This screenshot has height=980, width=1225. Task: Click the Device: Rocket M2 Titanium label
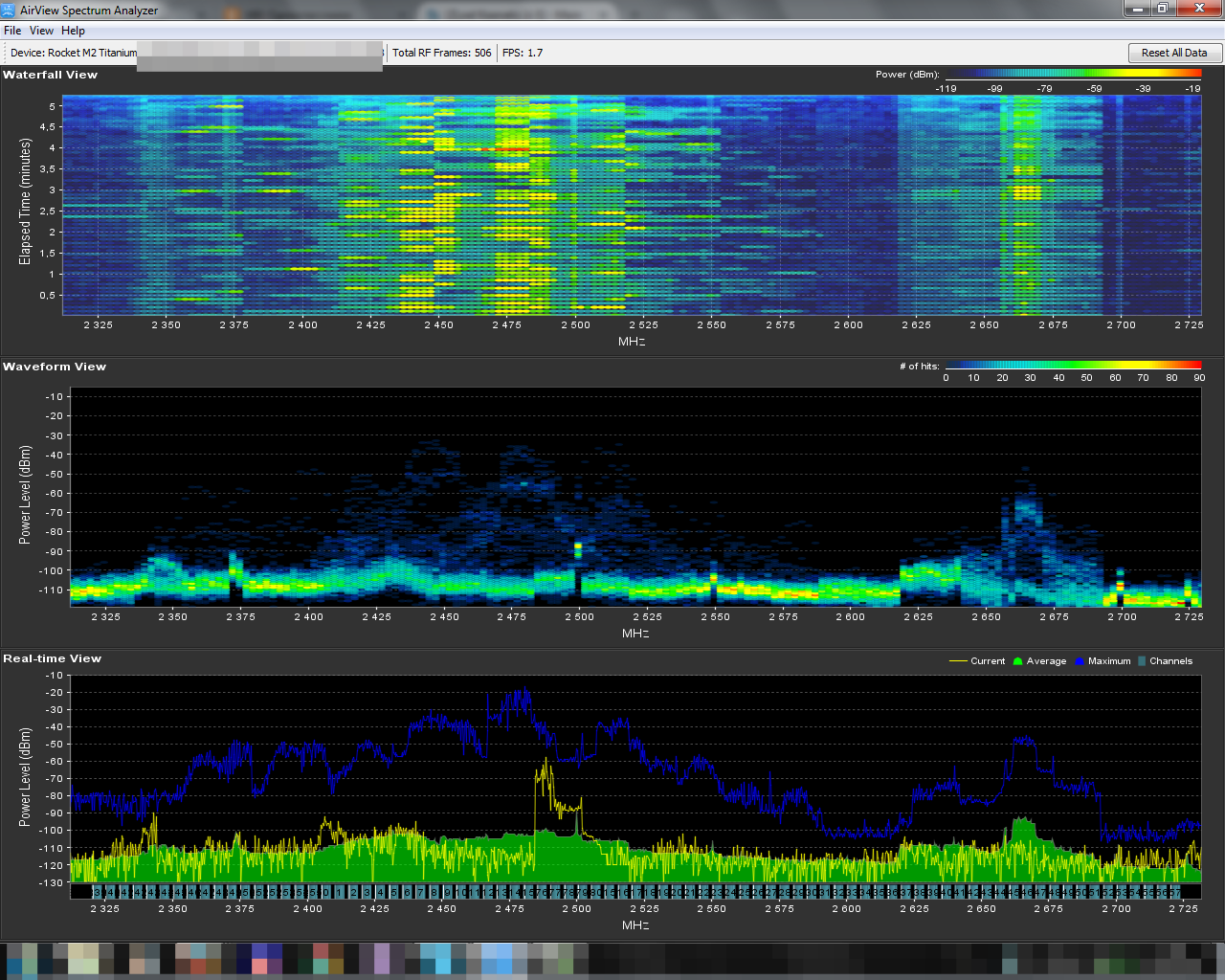point(74,53)
